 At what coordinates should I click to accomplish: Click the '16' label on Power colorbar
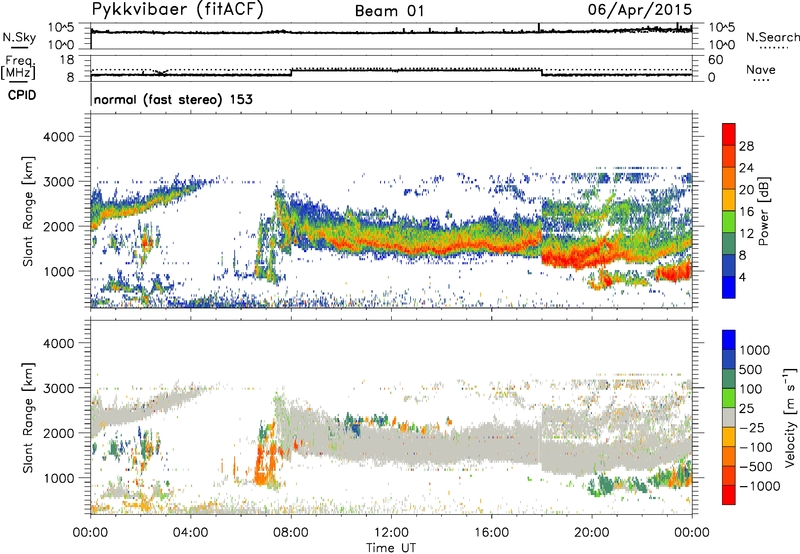click(746, 212)
